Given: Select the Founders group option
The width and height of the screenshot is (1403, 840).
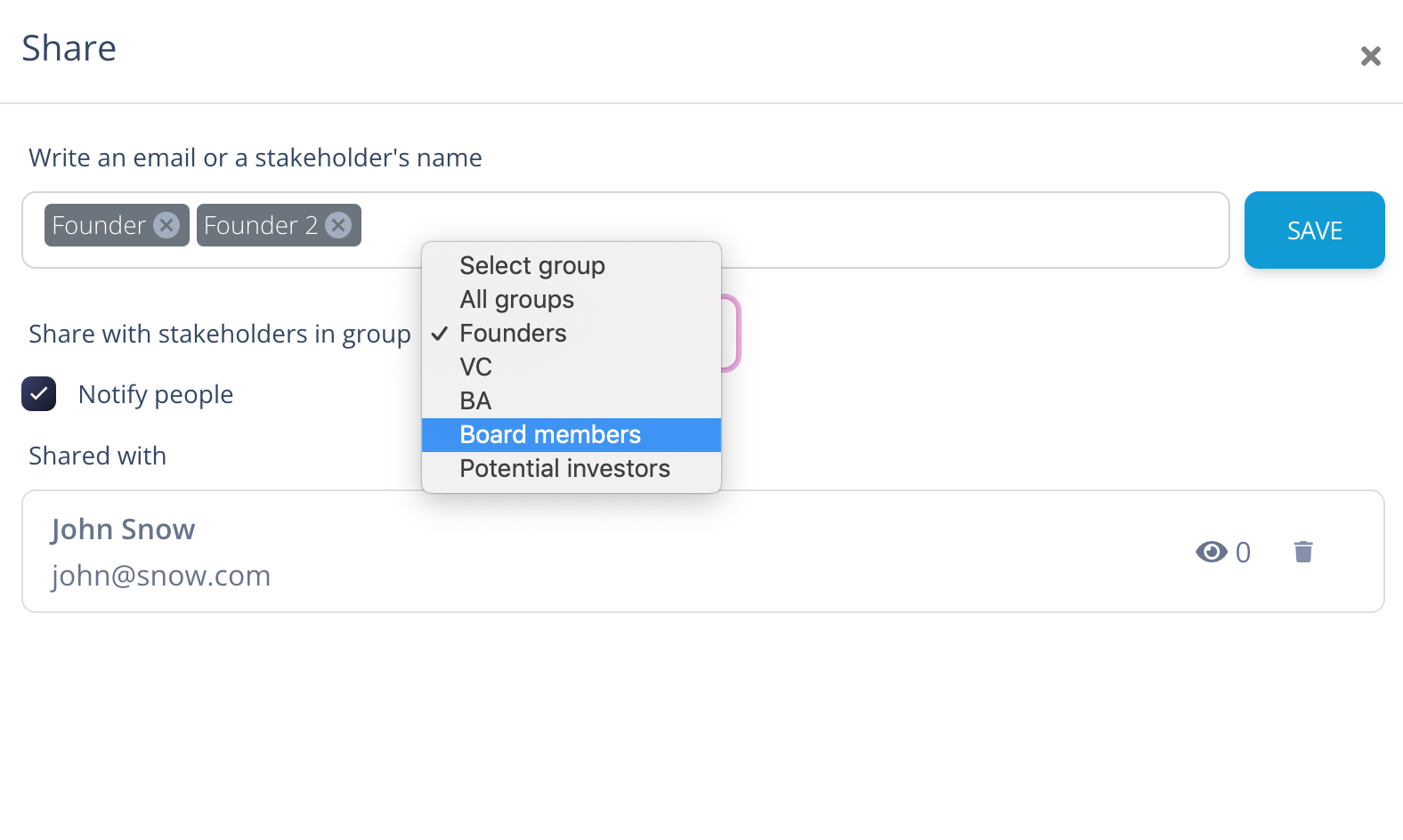Looking at the screenshot, I should (x=572, y=334).
